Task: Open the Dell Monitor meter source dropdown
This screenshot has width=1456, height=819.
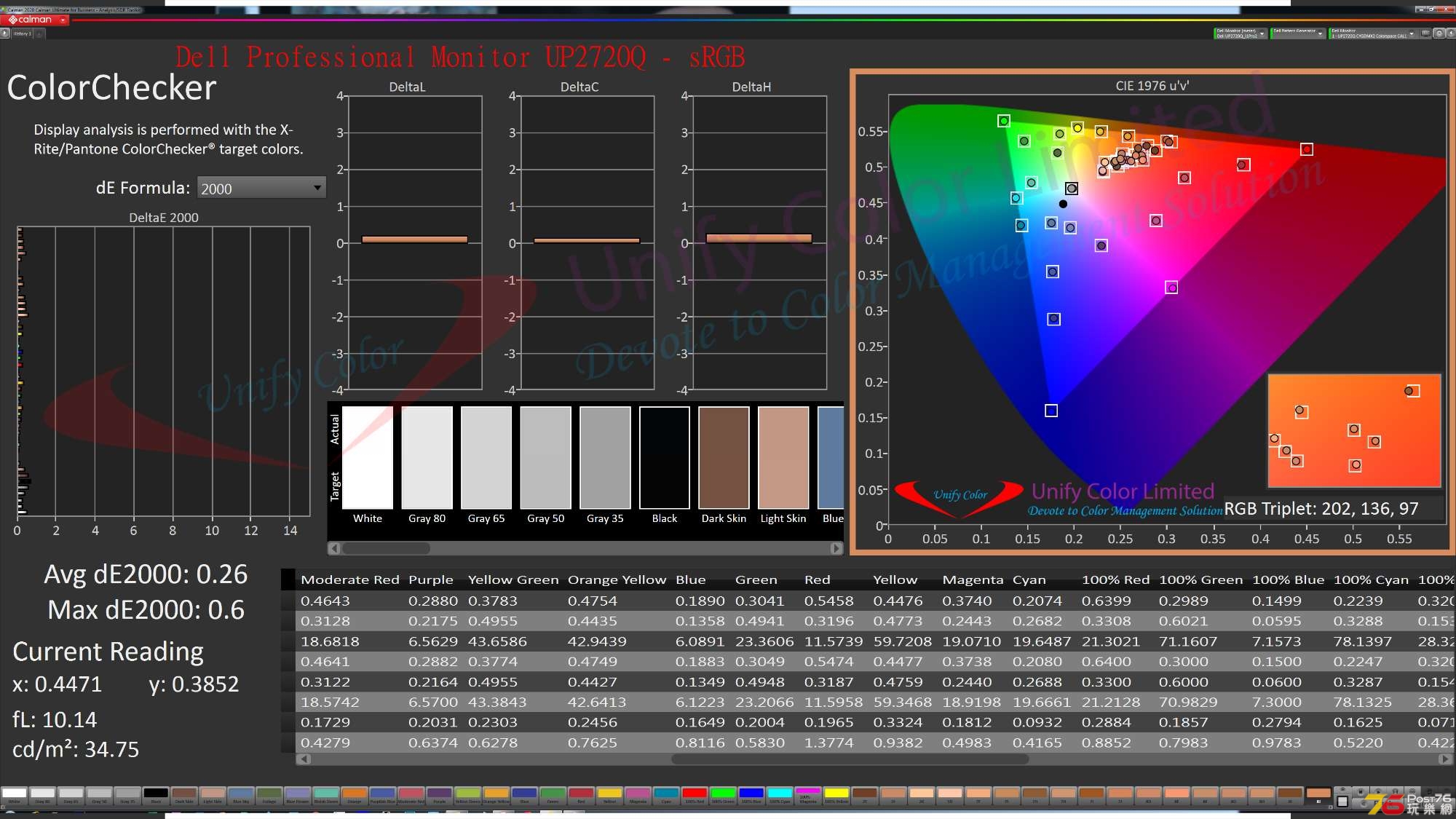Action: point(1241,33)
